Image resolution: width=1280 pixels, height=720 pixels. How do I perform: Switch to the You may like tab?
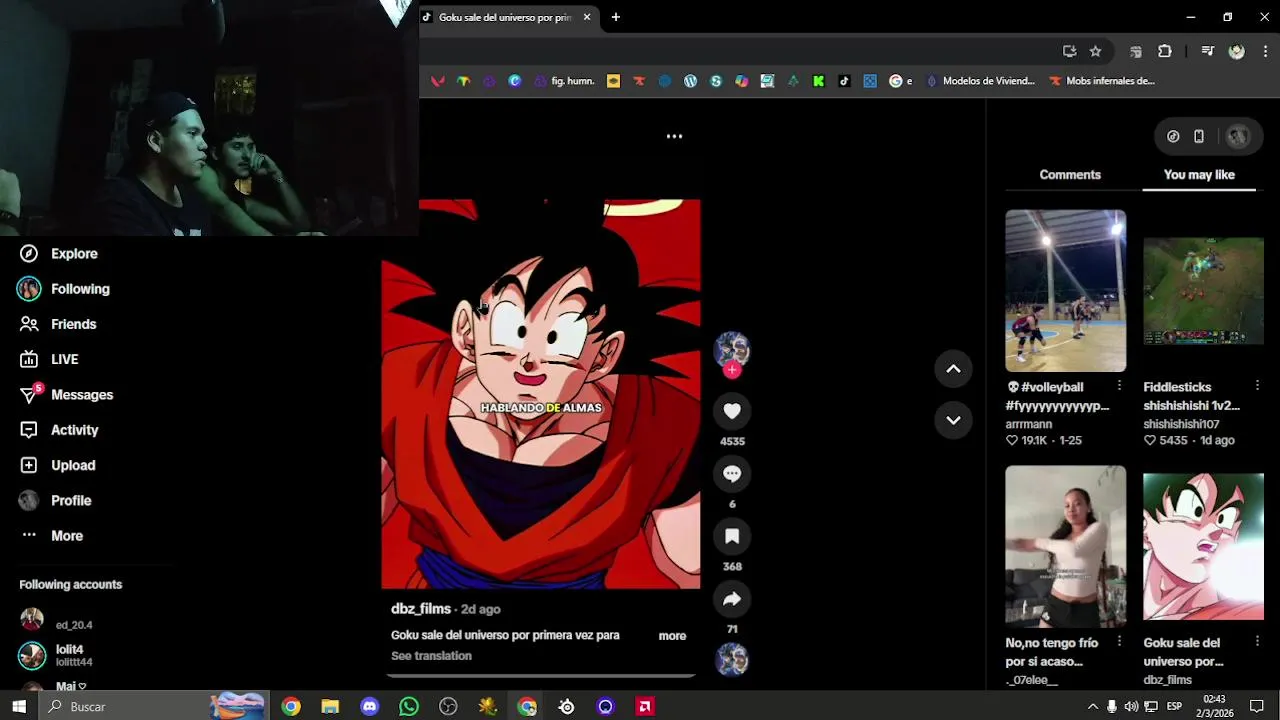coord(1199,175)
